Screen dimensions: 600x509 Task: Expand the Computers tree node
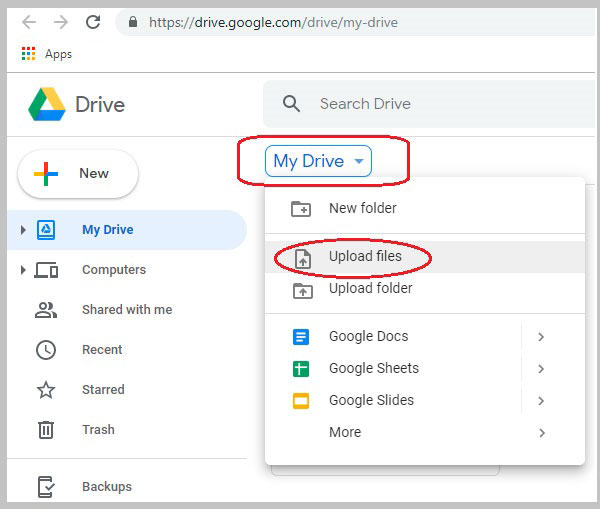(x=23, y=270)
